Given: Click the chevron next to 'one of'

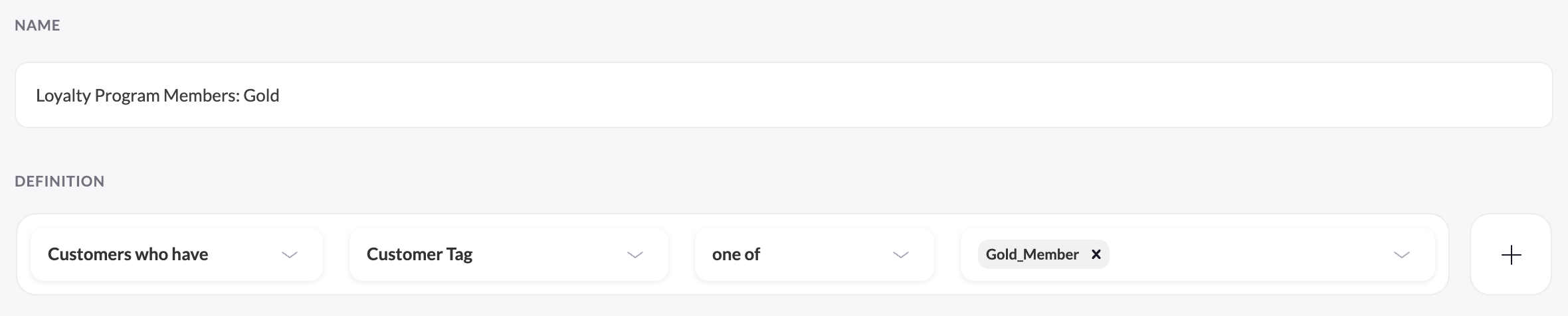Looking at the screenshot, I should (x=901, y=255).
